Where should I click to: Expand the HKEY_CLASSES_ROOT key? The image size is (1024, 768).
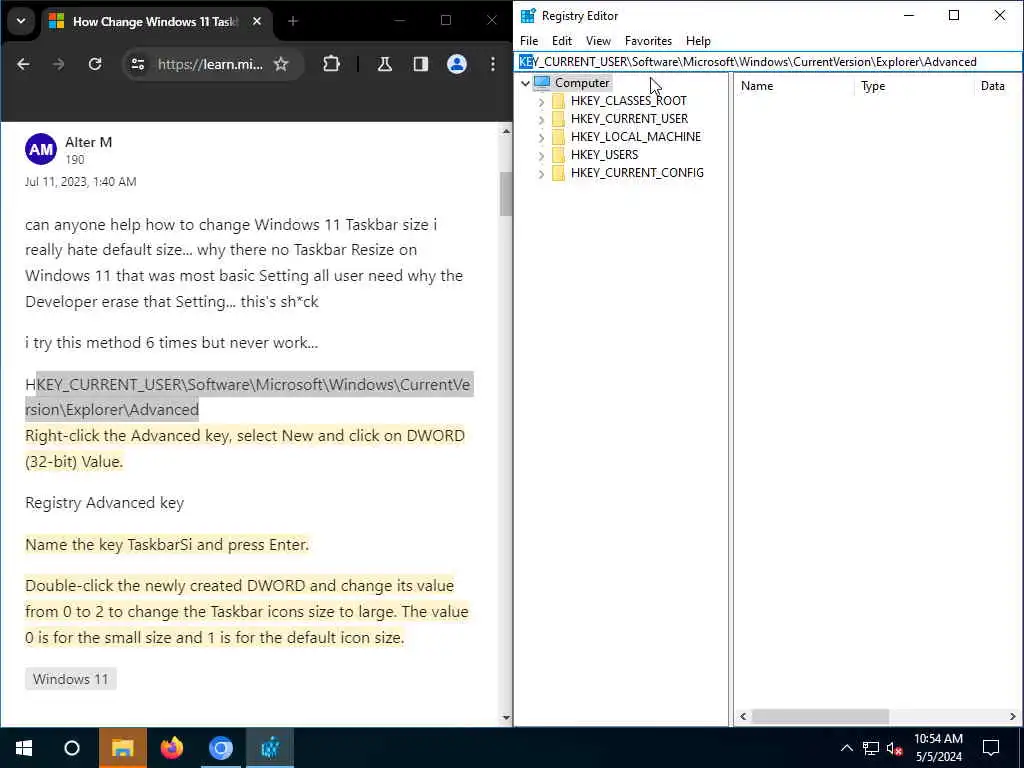tap(541, 101)
